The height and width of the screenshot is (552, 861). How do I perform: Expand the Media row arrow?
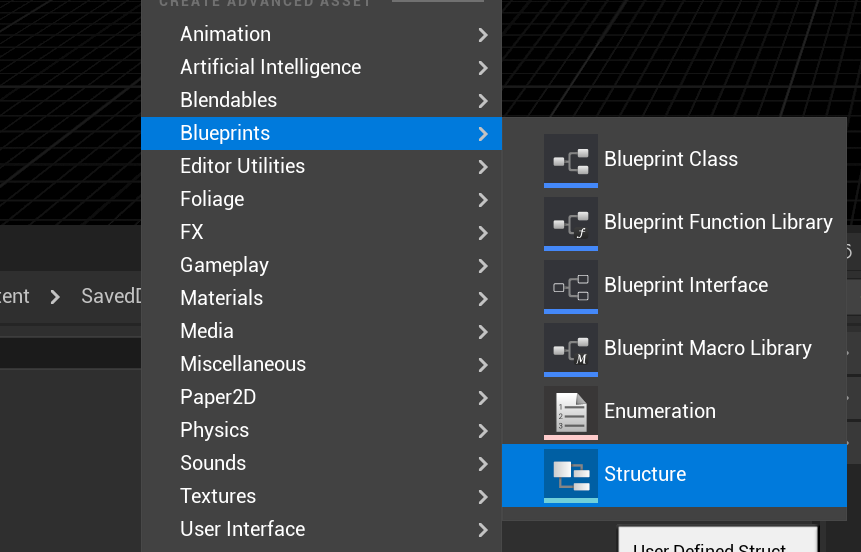coord(483,332)
